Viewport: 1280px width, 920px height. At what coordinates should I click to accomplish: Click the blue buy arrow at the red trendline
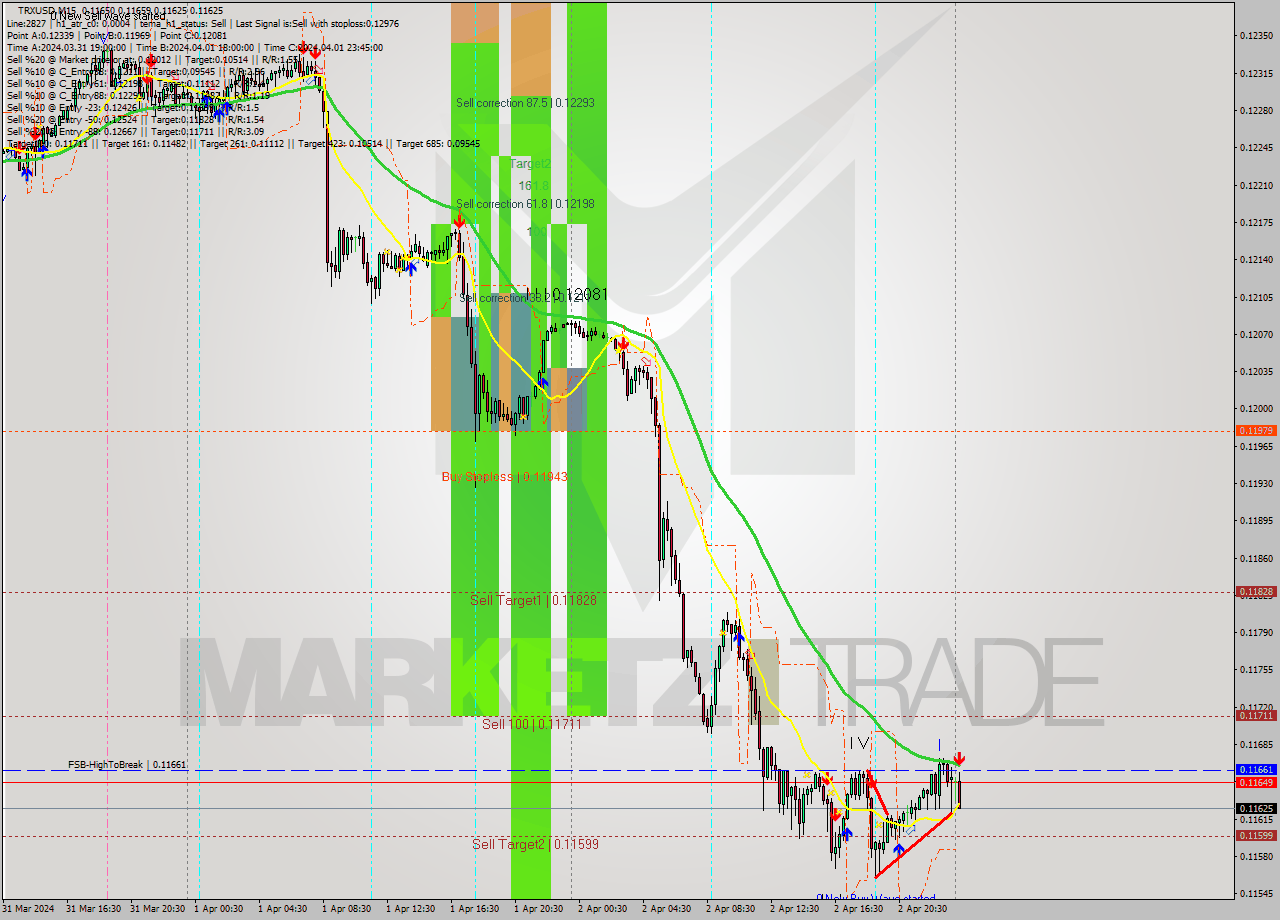pos(897,851)
